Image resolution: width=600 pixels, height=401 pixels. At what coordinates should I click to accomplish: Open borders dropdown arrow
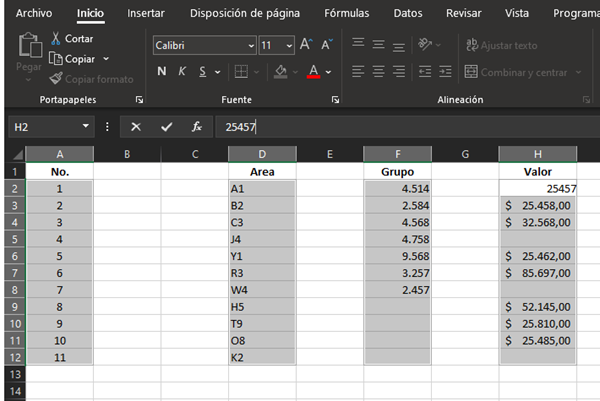coord(256,72)
